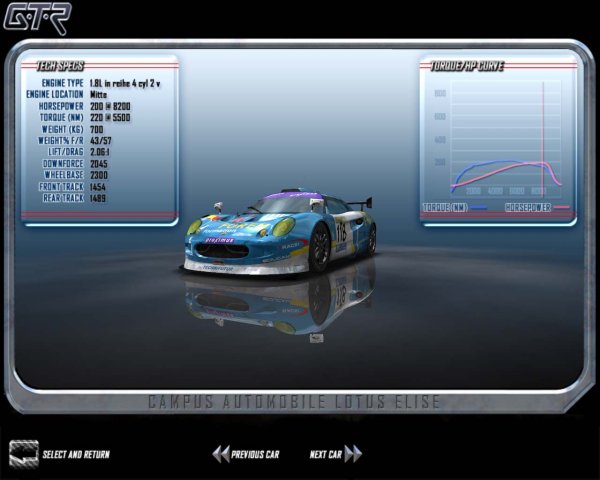This screenshot has height=480, width=600.
Task: Click the Engine Type spec row
Action: click(x=100, y=81)
